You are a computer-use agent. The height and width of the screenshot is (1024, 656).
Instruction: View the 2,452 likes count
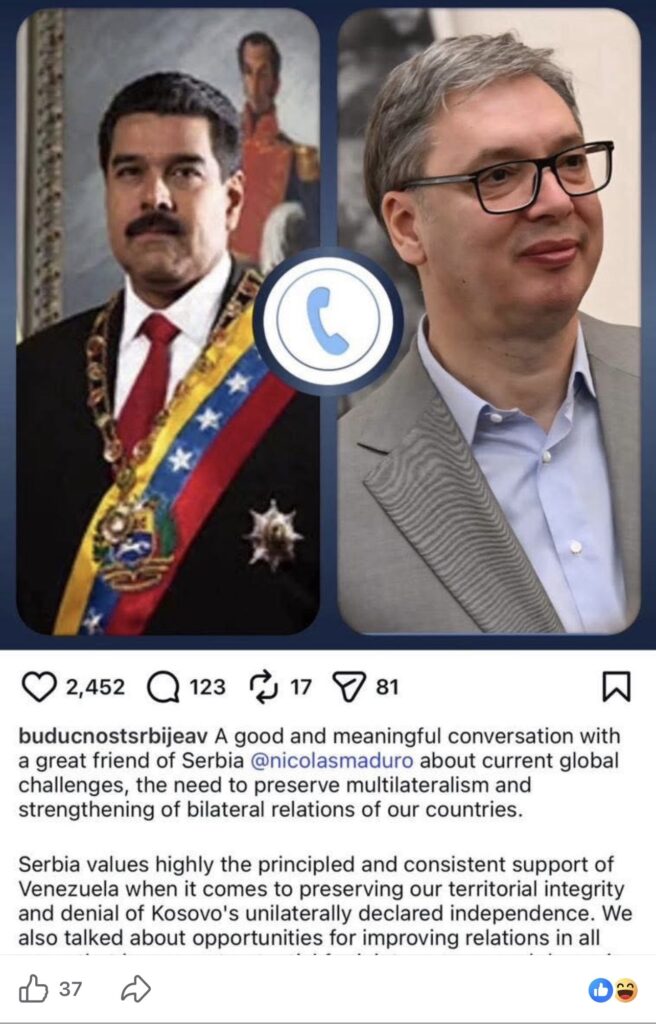(95, 687)
